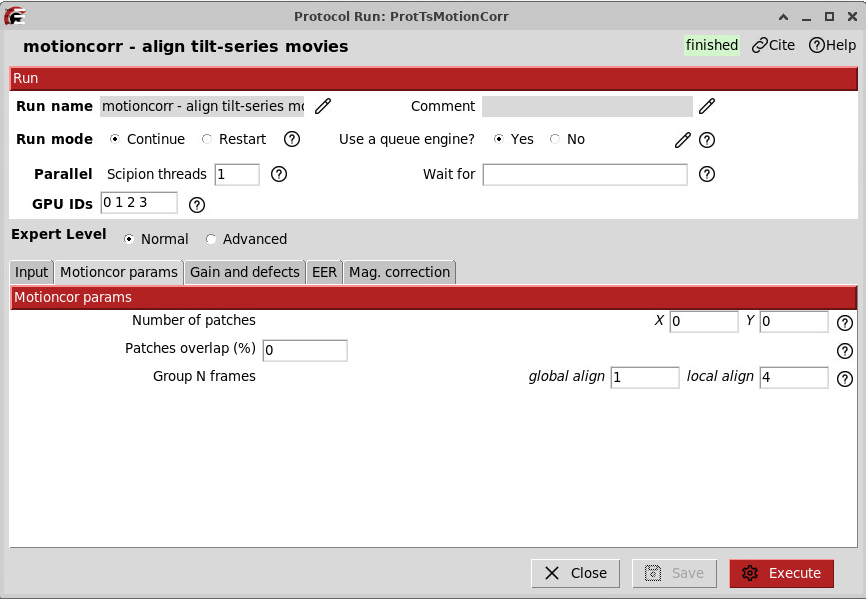
Task: Show help for Number of patches
Action: click(x=844, y=323)
